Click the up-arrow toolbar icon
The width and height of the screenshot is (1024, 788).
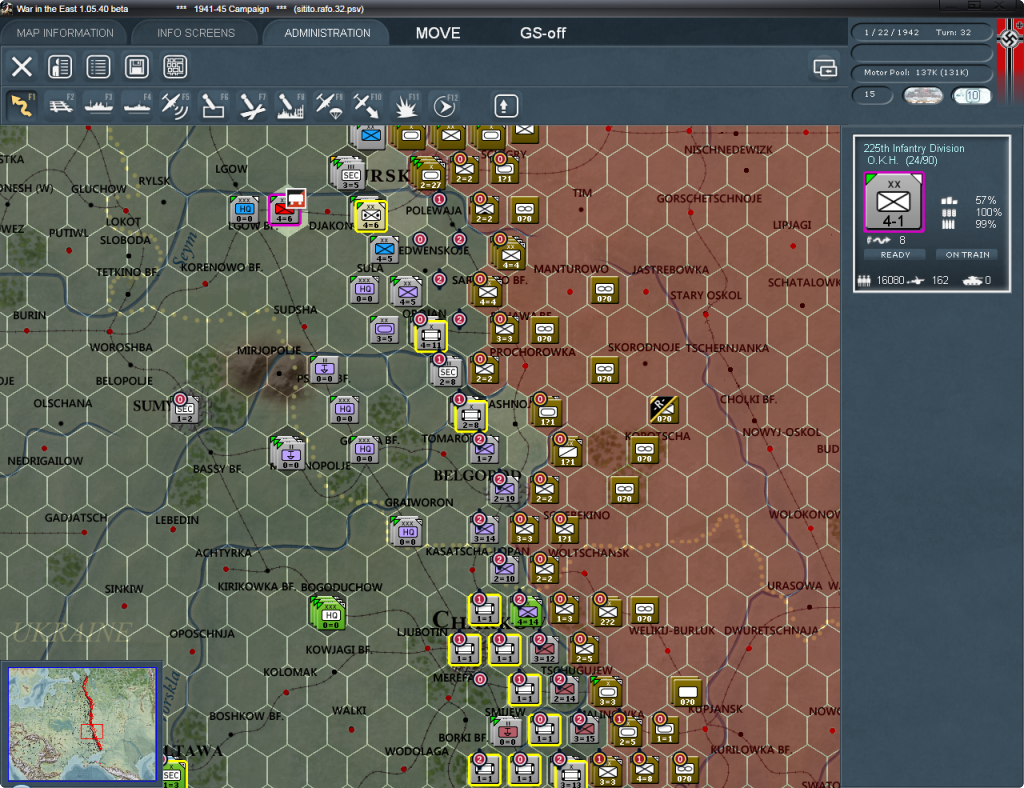pyautogui.click(x=505, y=105)
